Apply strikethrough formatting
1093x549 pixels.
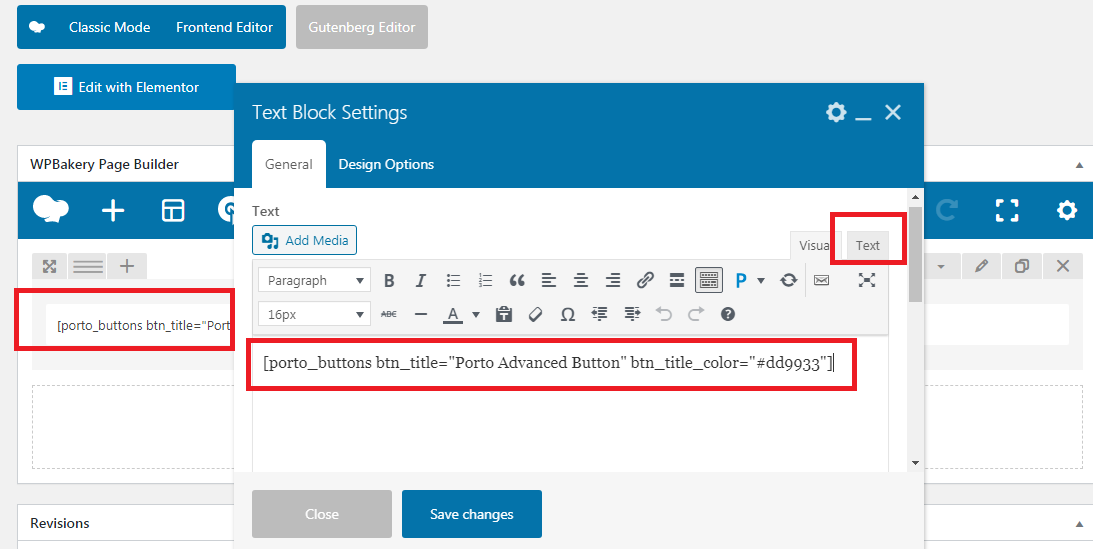[x=389, y=314]
